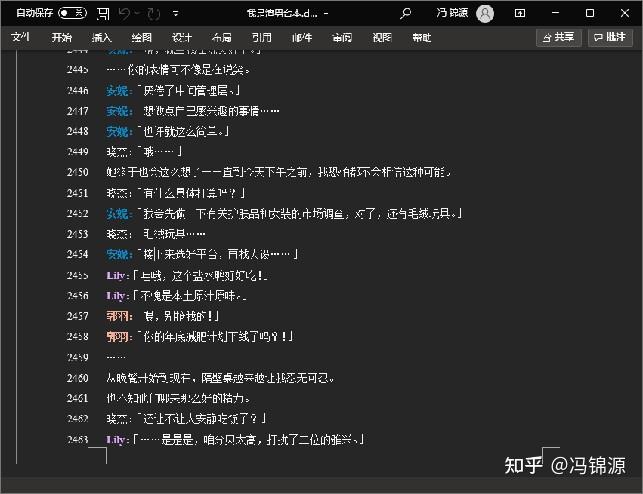Click the document file name title

point(282,14)
